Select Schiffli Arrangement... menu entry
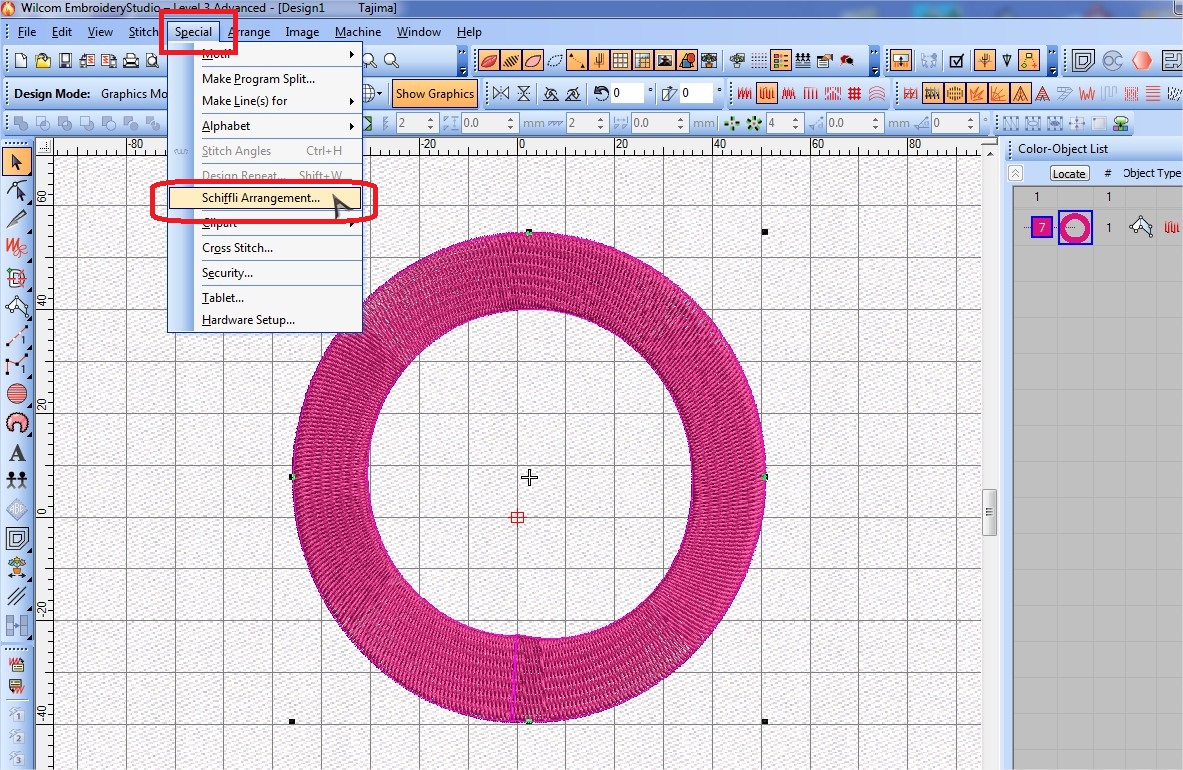1183x770 pixels. point(262,198)
